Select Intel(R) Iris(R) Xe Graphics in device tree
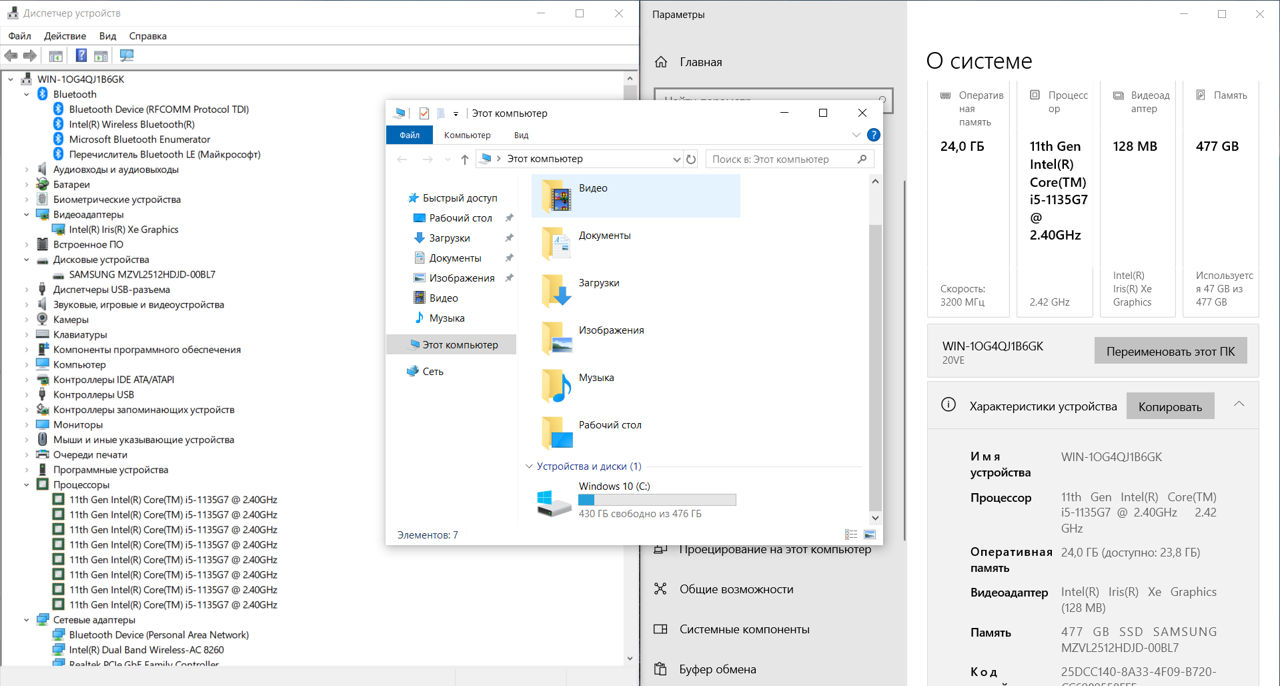Viewport: 1280px width, 686px height. [x=123, y=230]
